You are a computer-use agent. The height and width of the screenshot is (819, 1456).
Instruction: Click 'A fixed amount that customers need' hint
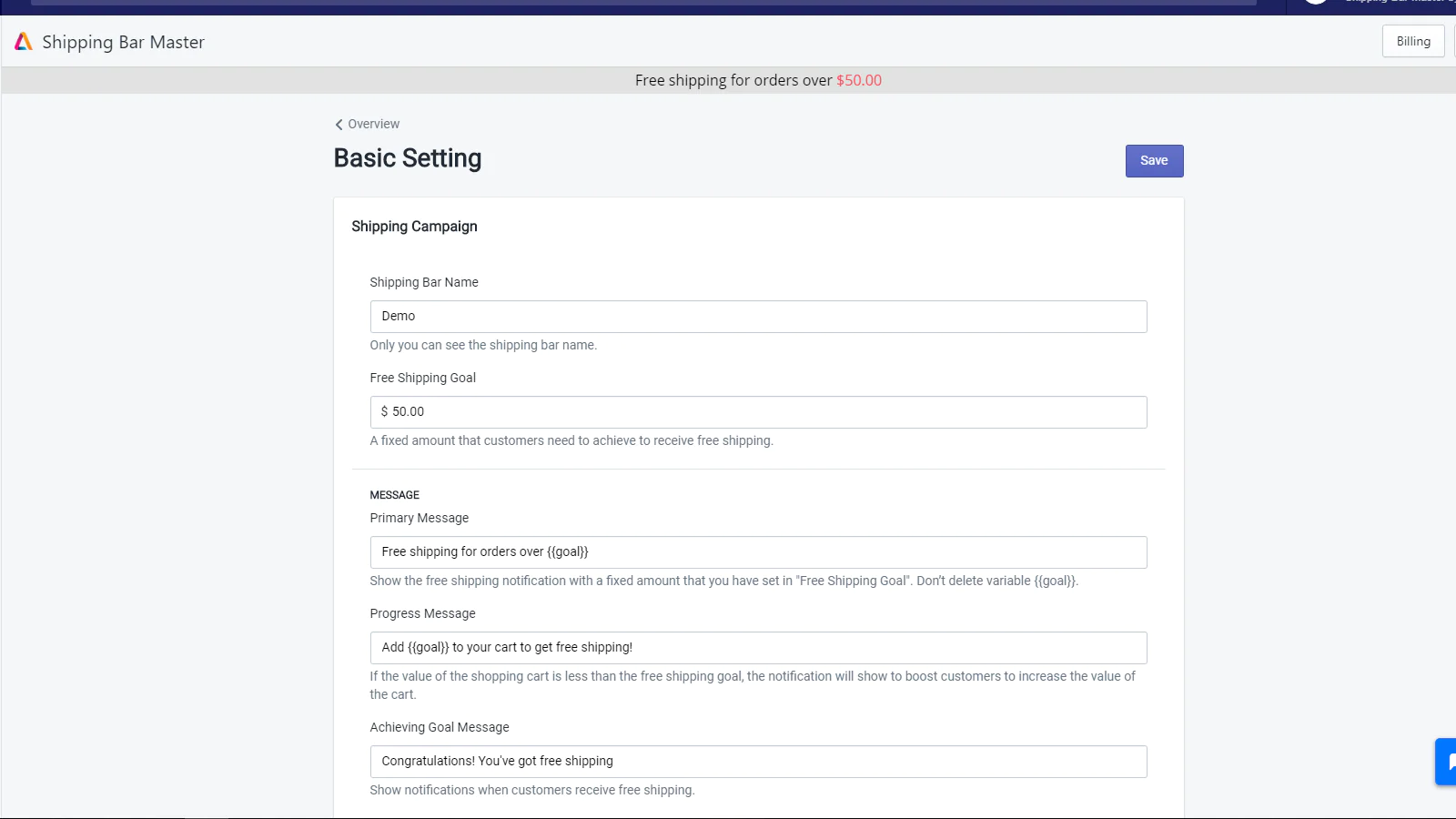pos(571,440)
